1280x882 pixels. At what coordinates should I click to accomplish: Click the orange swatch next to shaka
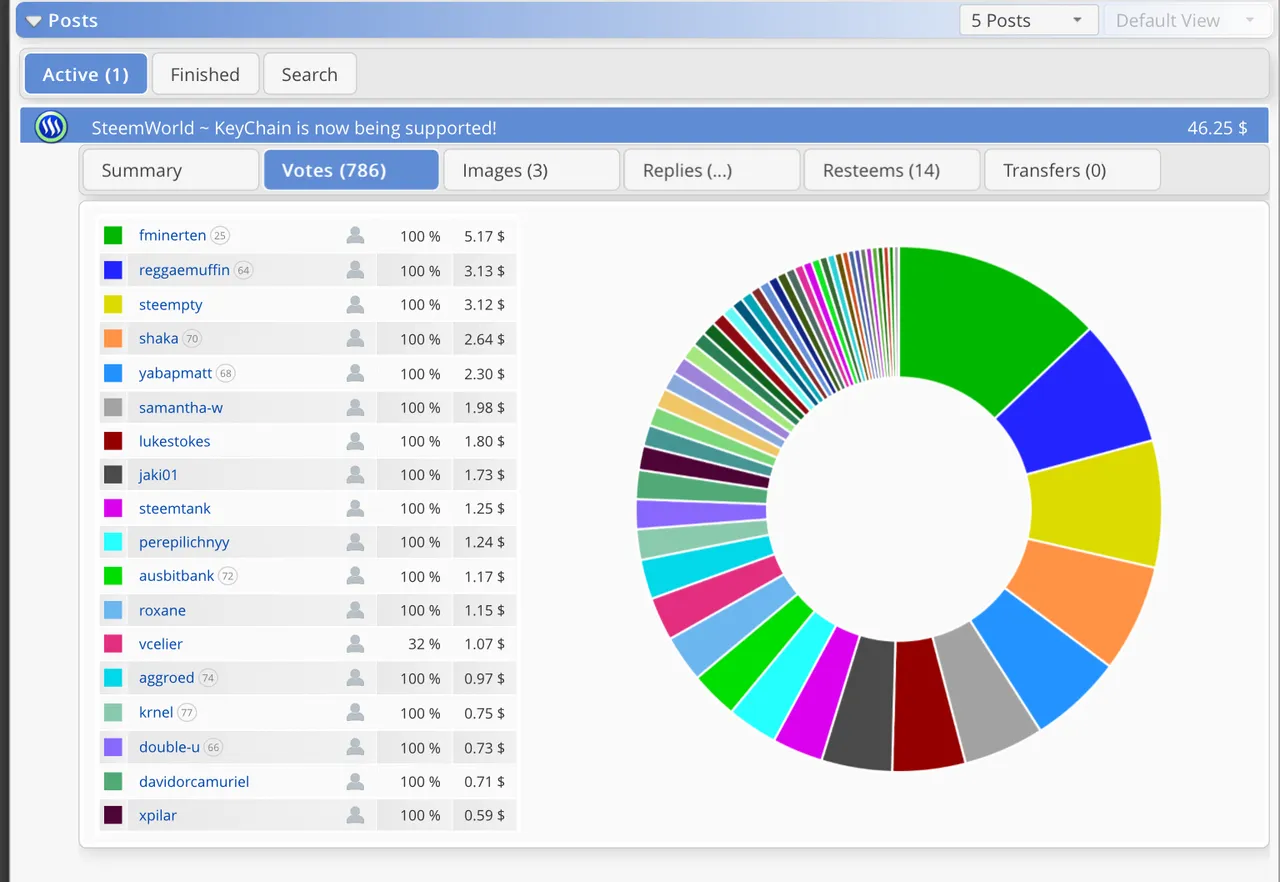coord(113,338)
